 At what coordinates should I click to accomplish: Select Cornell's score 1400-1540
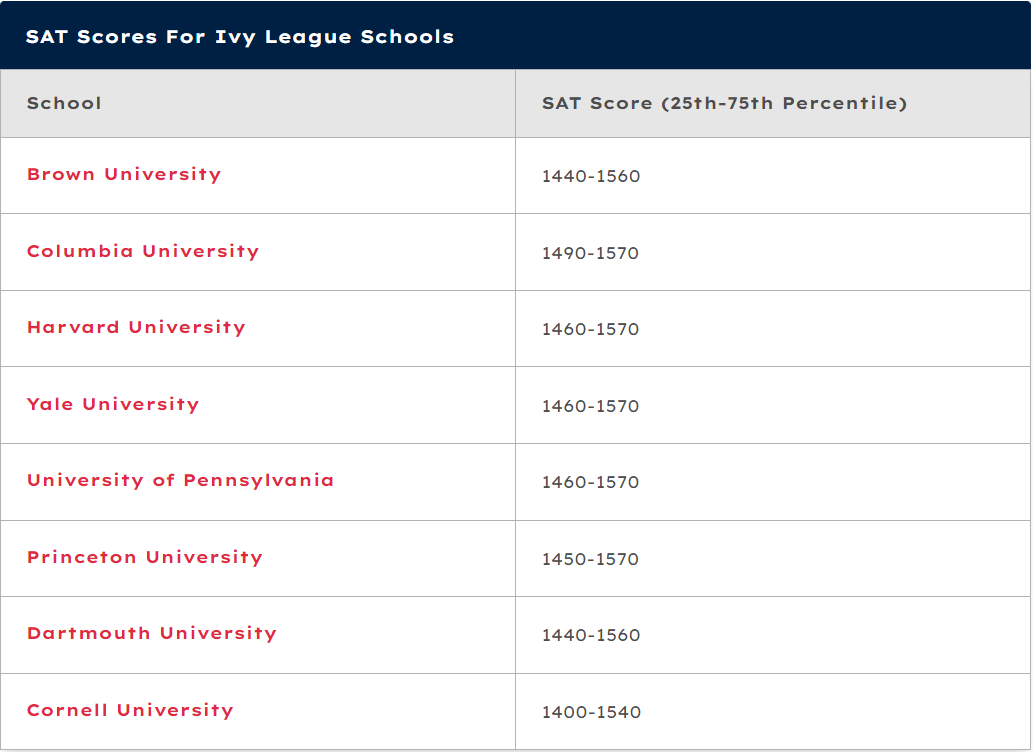click(x=591, y=712)
